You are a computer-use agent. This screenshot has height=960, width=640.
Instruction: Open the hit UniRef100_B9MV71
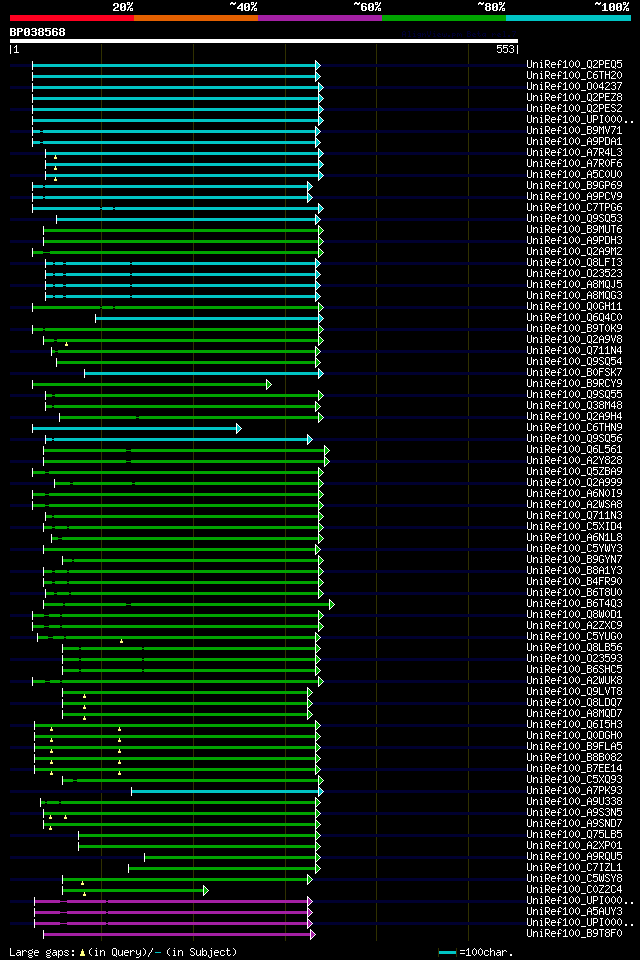[574, 130]
